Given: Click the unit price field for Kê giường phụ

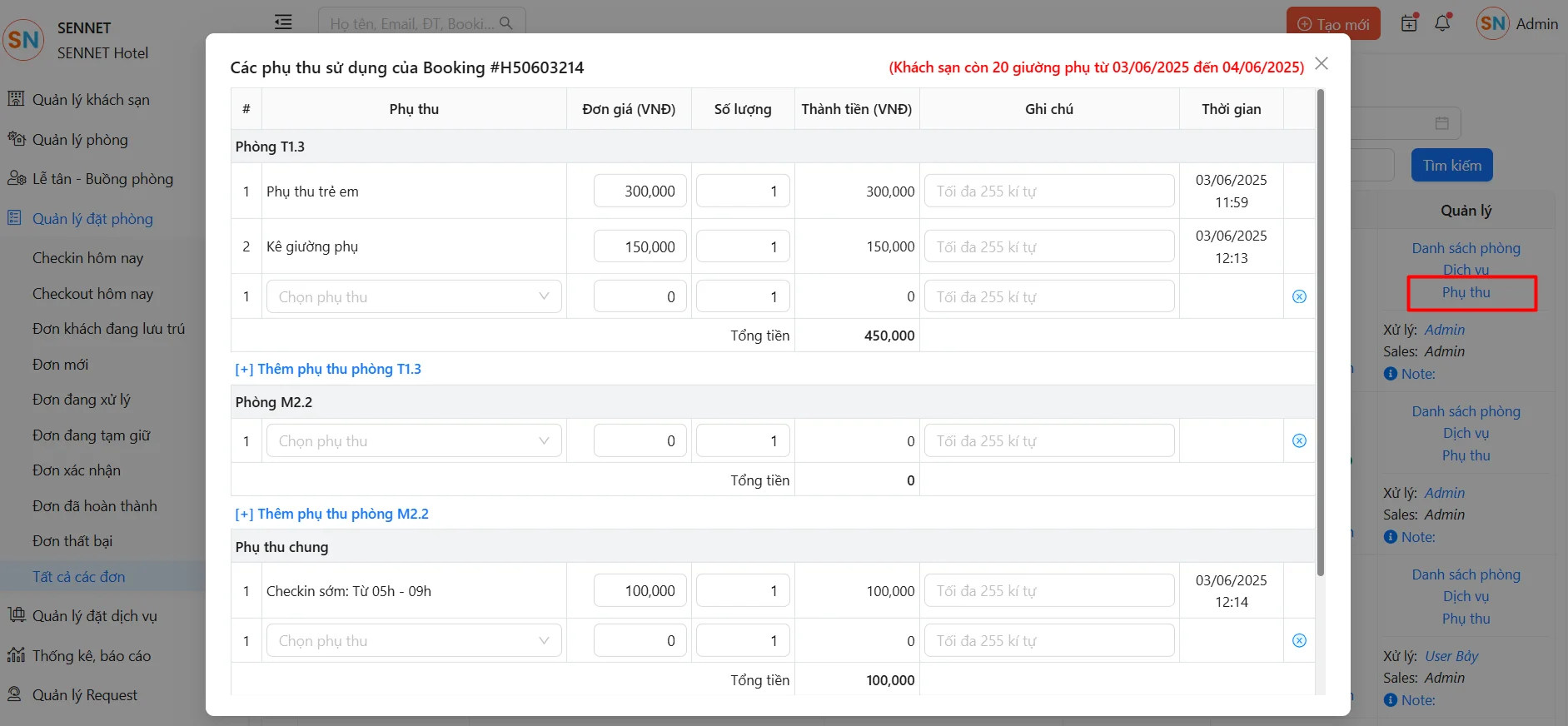Looking at the screenshot, I should click(x=640, y=247).
